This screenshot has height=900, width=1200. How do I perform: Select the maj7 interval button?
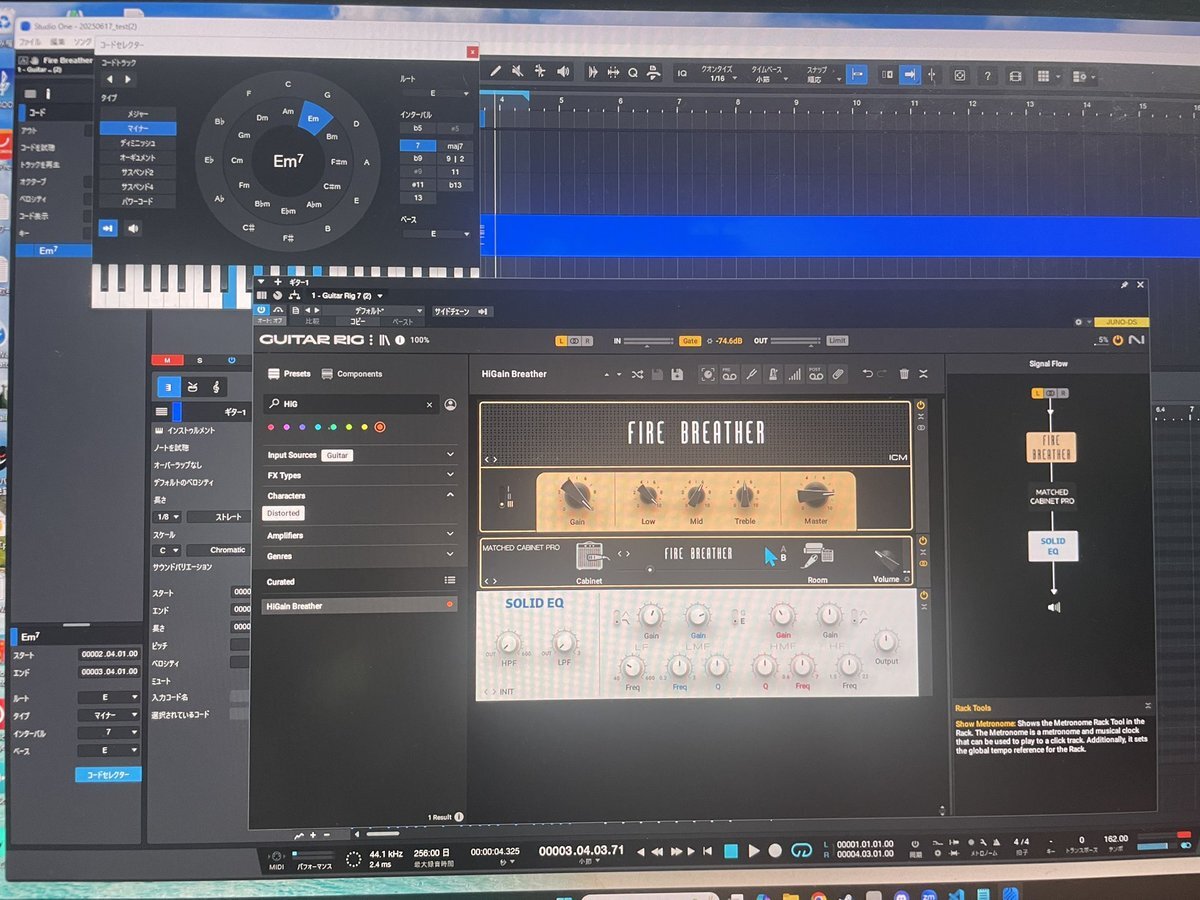tap(455, 146)
